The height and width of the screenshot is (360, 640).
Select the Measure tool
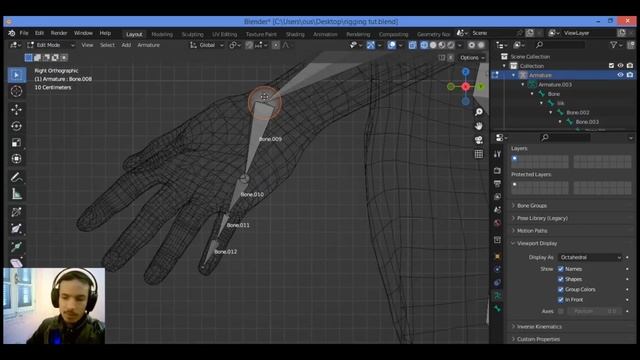pyautogui.click(x=16, y=194)
